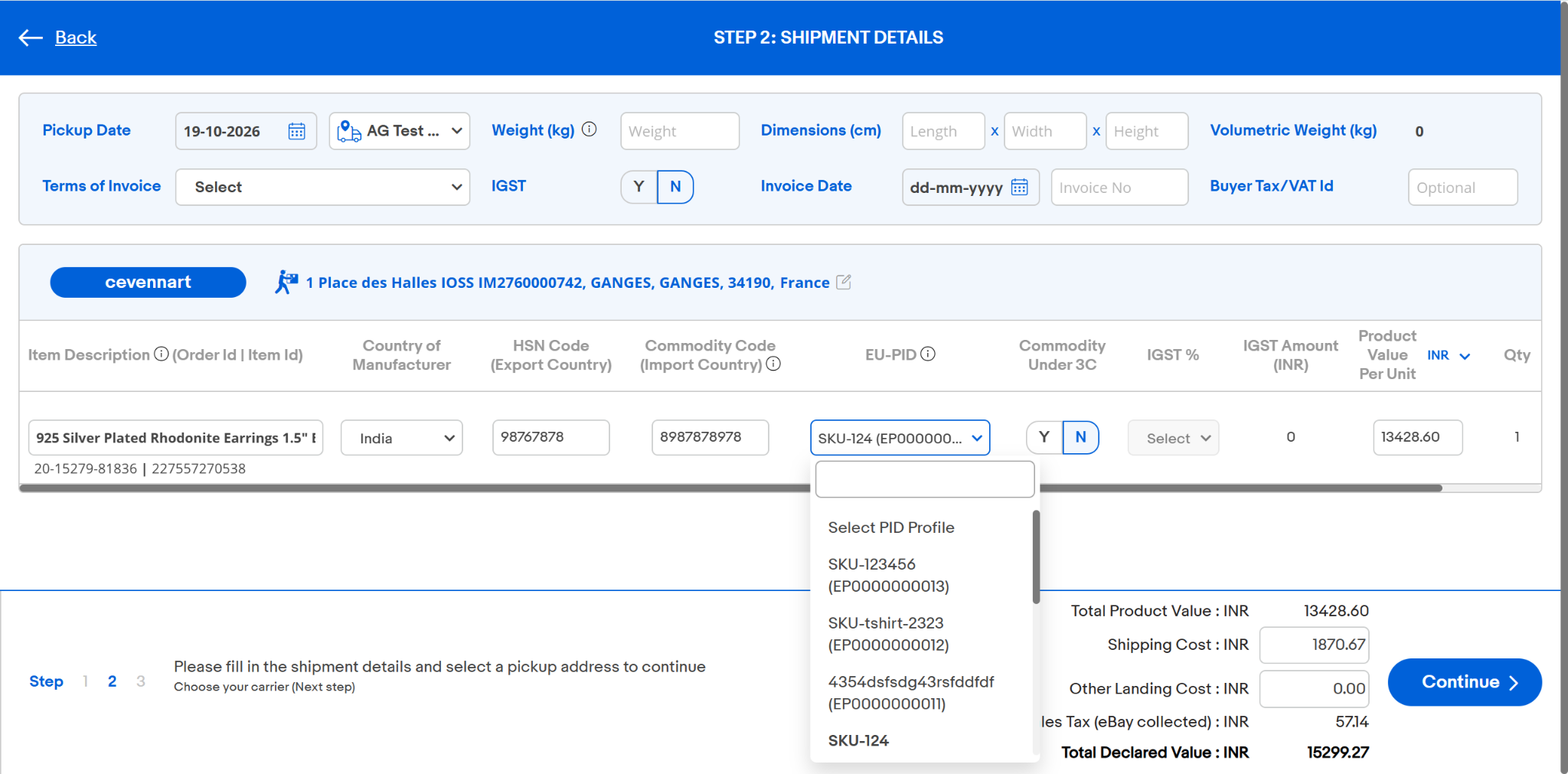This screenshot has width=1568, height=774.
Task: Open the Invoice Date calendar icon
Action: pos(1019,187)
